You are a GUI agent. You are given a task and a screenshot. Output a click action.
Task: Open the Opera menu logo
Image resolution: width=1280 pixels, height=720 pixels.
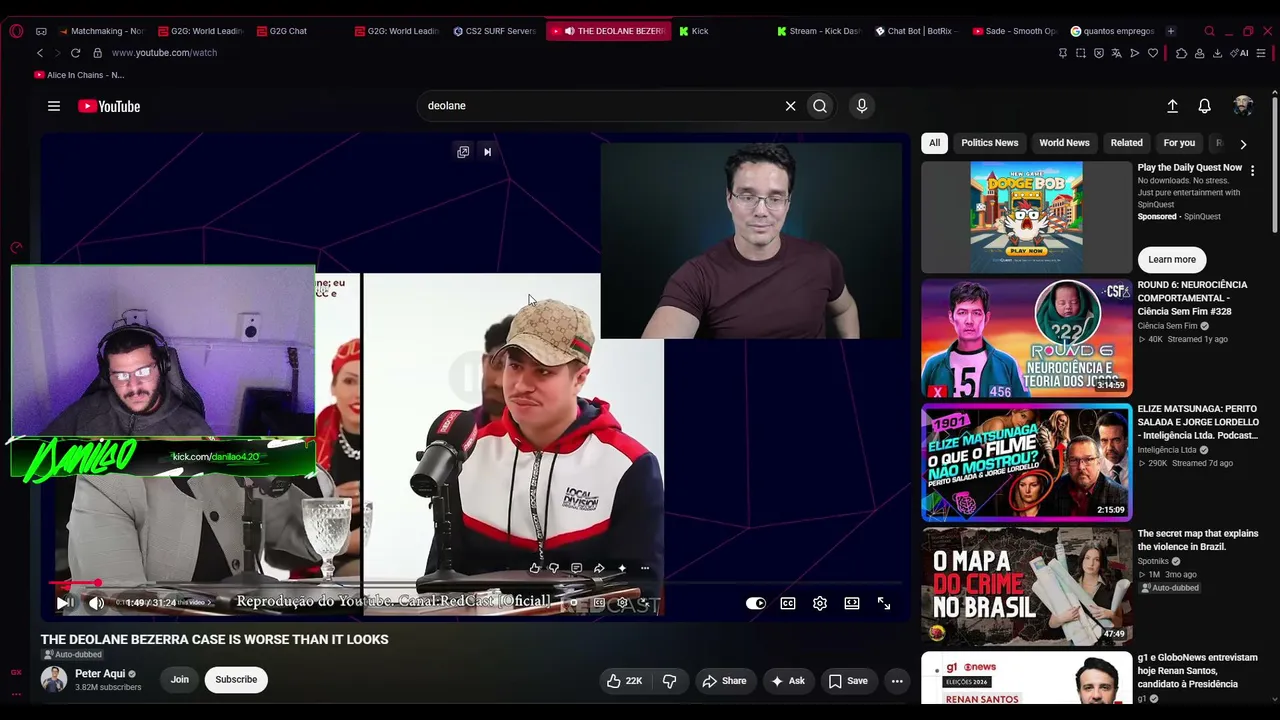[x=16, y=31]
